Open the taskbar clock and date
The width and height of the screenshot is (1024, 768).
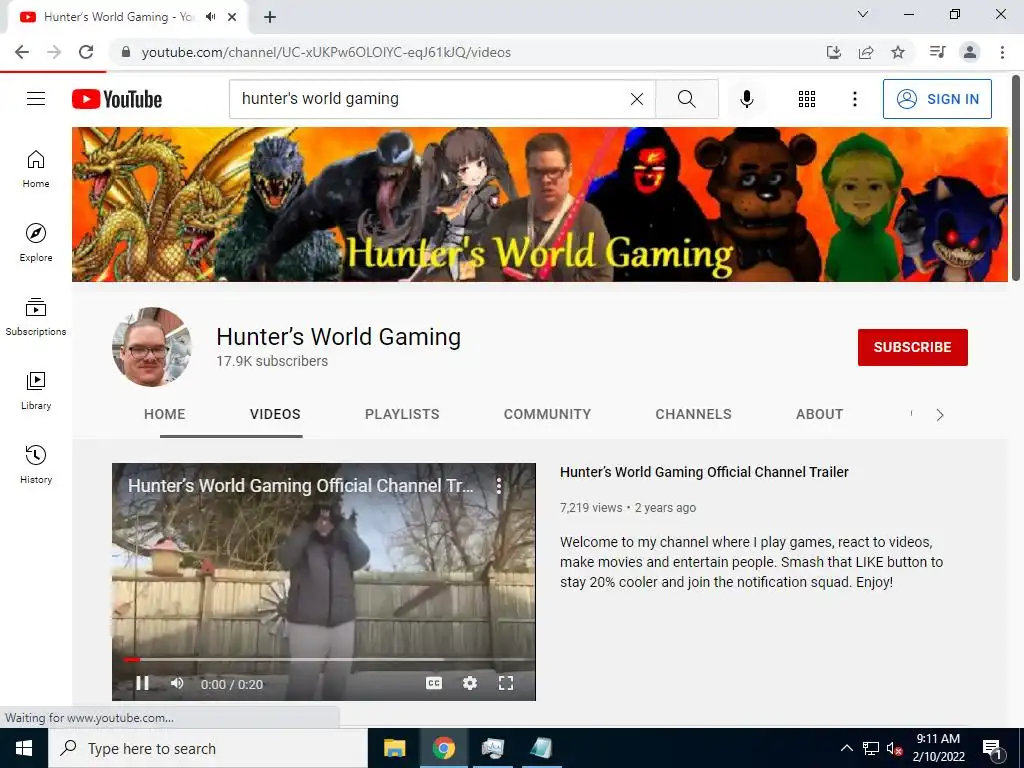click(x=938, y=748)
